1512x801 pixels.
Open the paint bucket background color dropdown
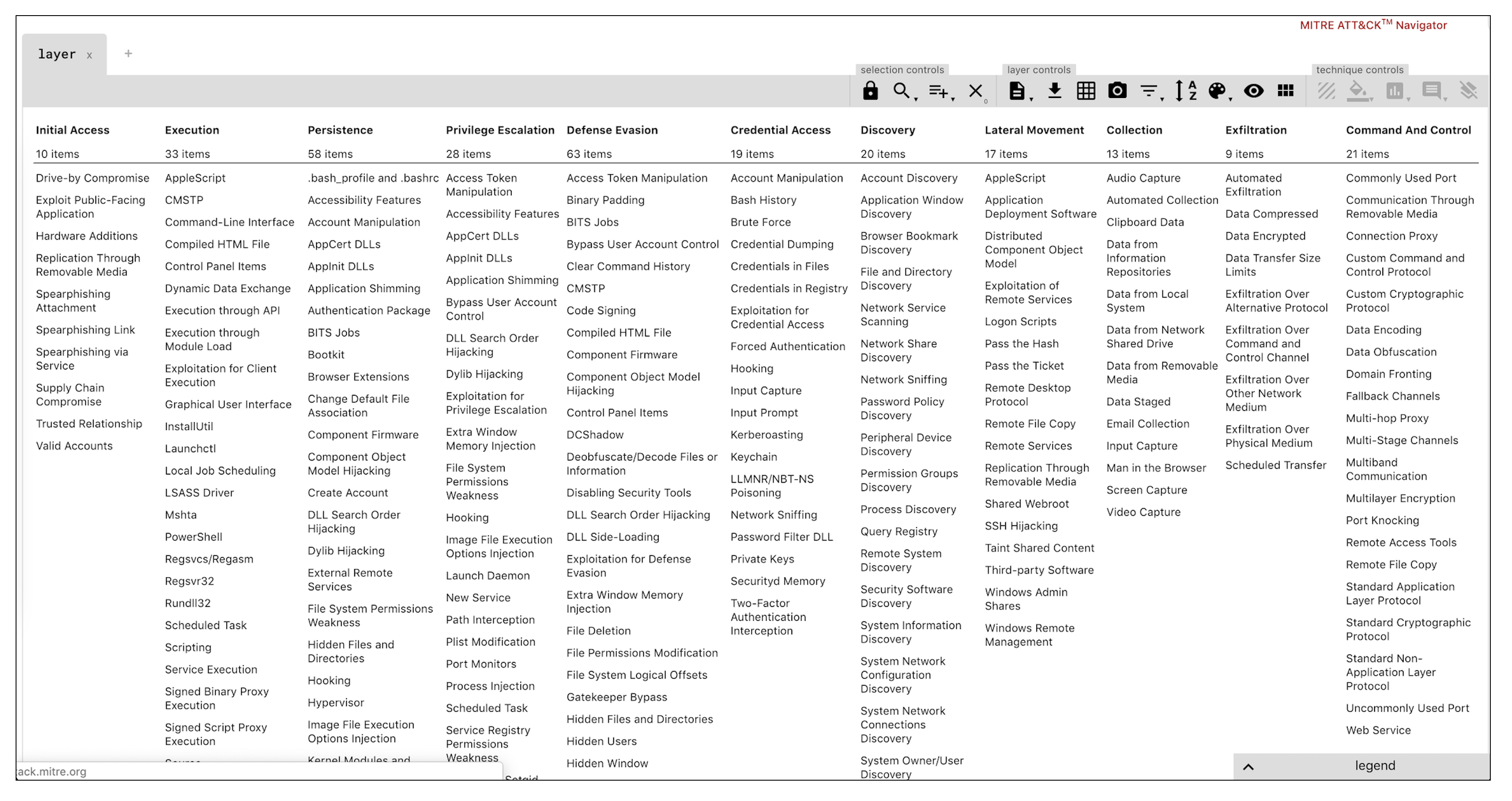click(1359, 91)
